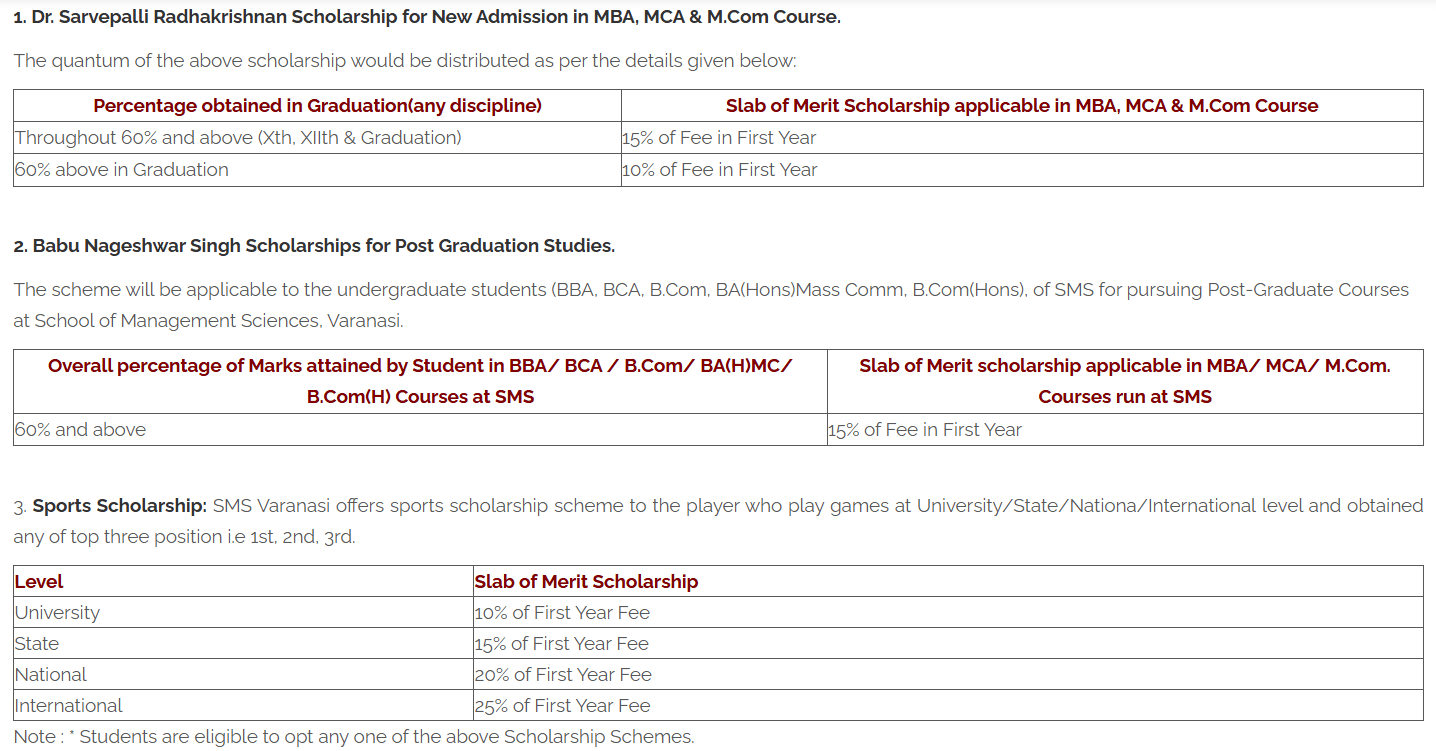
Task: Click 'Overall percentage of Marks attained' header
Action: pyautogui.click(x=420, y=380)
